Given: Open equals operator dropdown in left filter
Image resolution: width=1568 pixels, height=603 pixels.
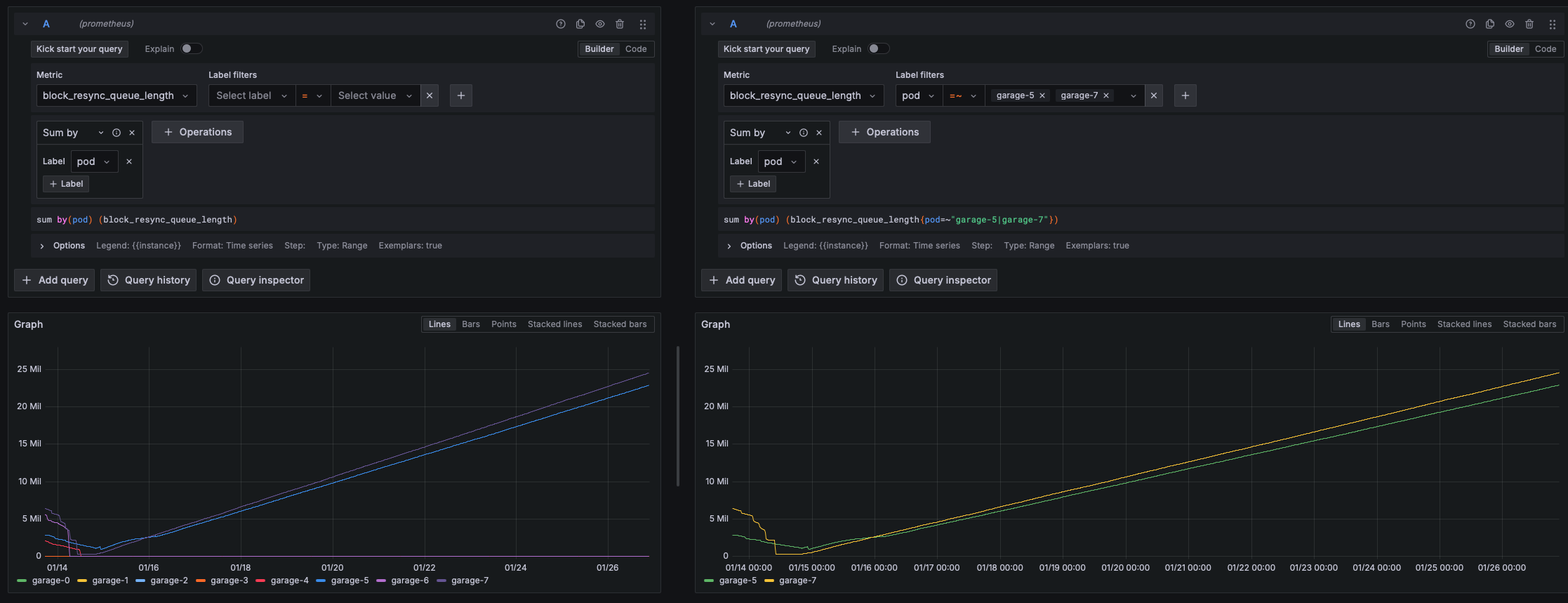Looking at the screenshot, I should coord(312,95).
